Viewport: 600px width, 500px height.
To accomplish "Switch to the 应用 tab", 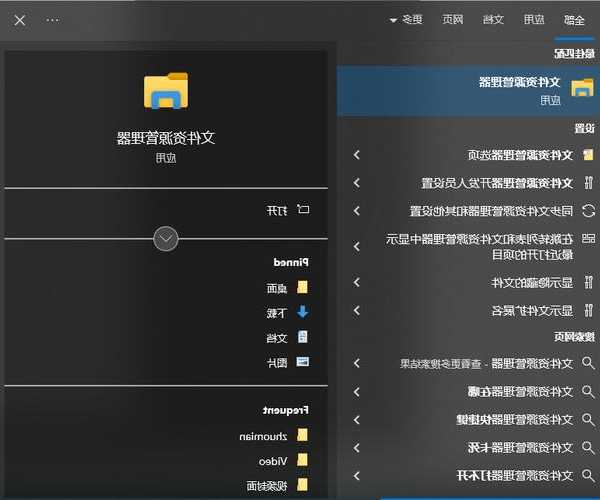I will coord(534,19).
